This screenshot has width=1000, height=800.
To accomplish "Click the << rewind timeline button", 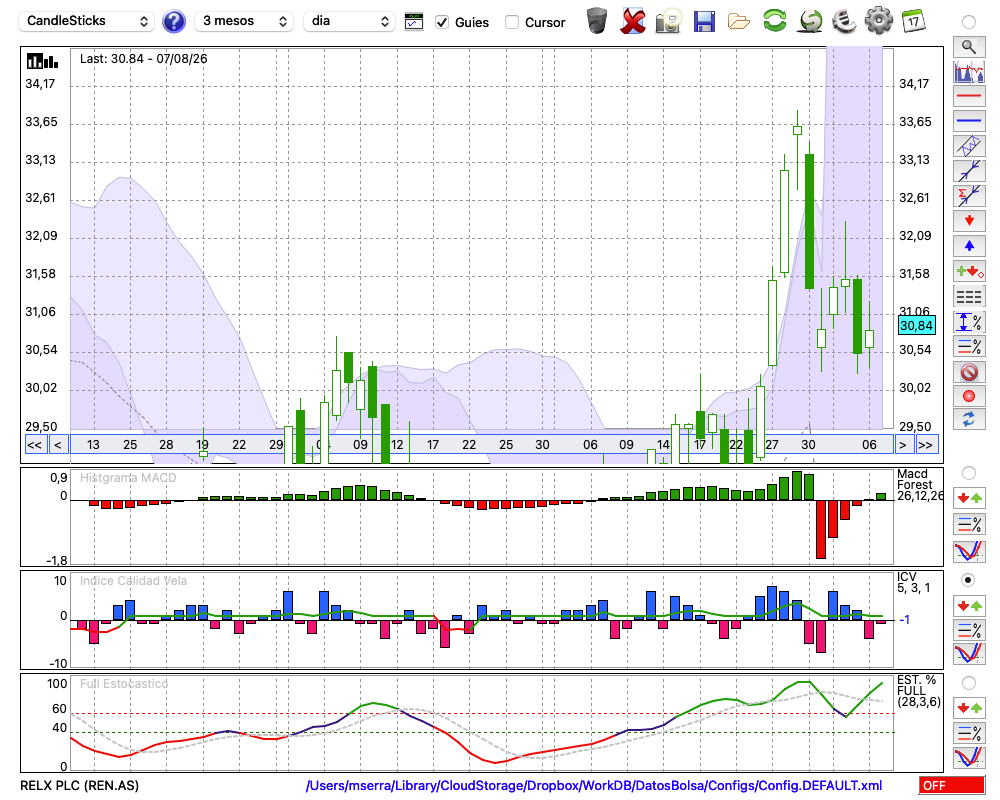I will pyautogui.click(x=34, y=445).
